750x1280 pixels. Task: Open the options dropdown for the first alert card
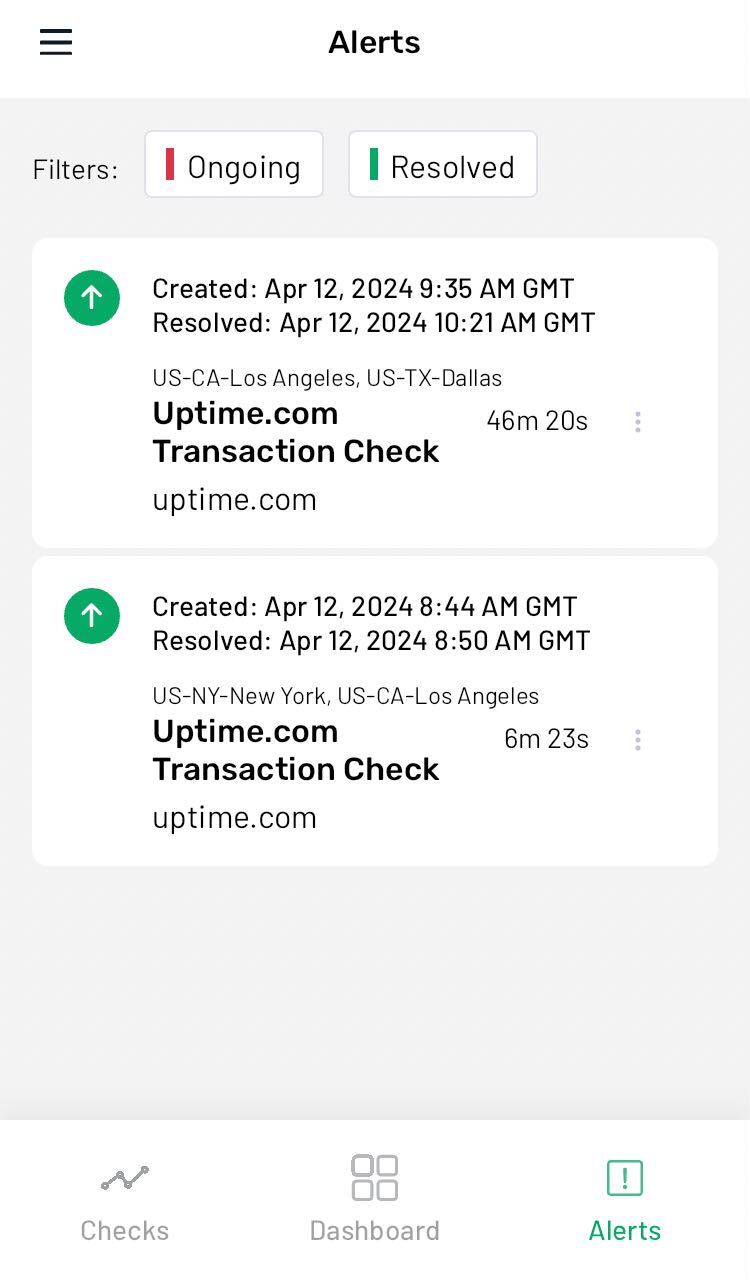[x=638, y=422]
